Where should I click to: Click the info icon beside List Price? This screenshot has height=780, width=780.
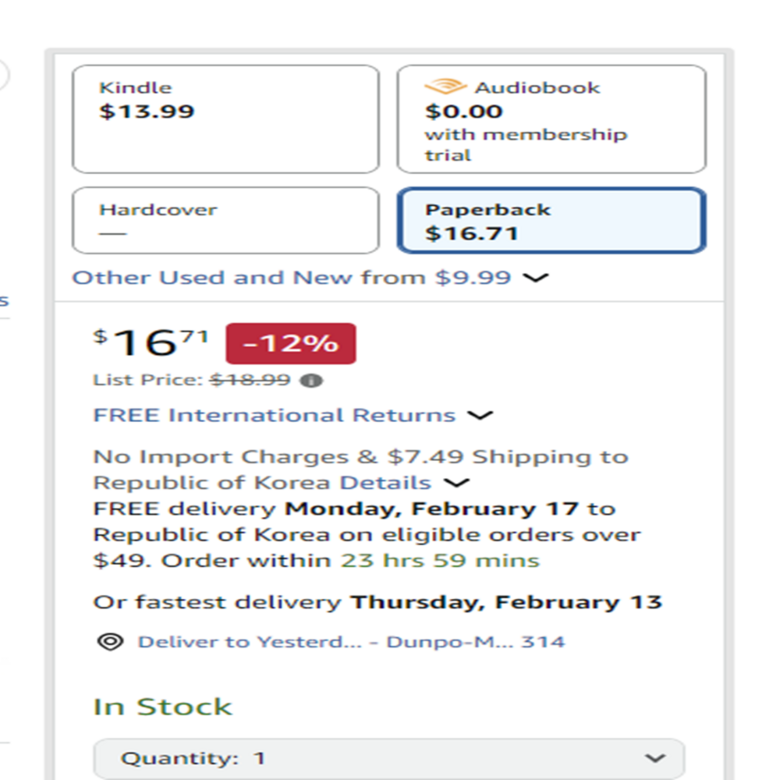(314, 380)
